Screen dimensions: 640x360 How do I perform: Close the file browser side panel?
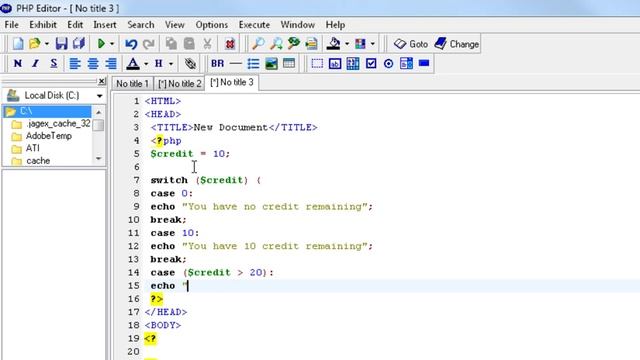(102, 81)
